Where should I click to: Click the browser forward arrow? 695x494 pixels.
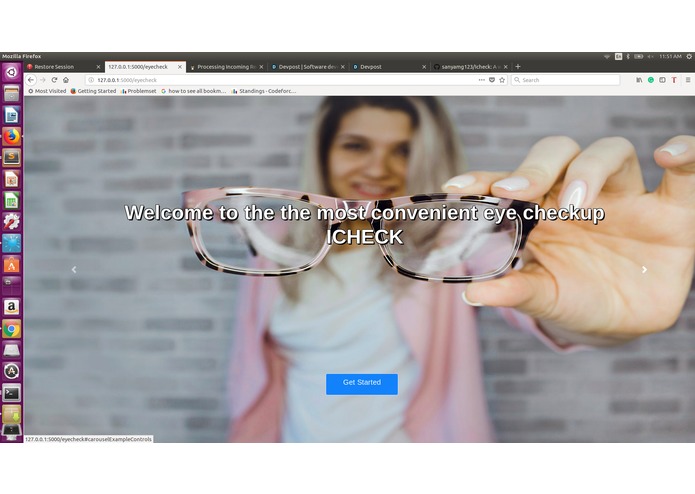coord(43,80)
